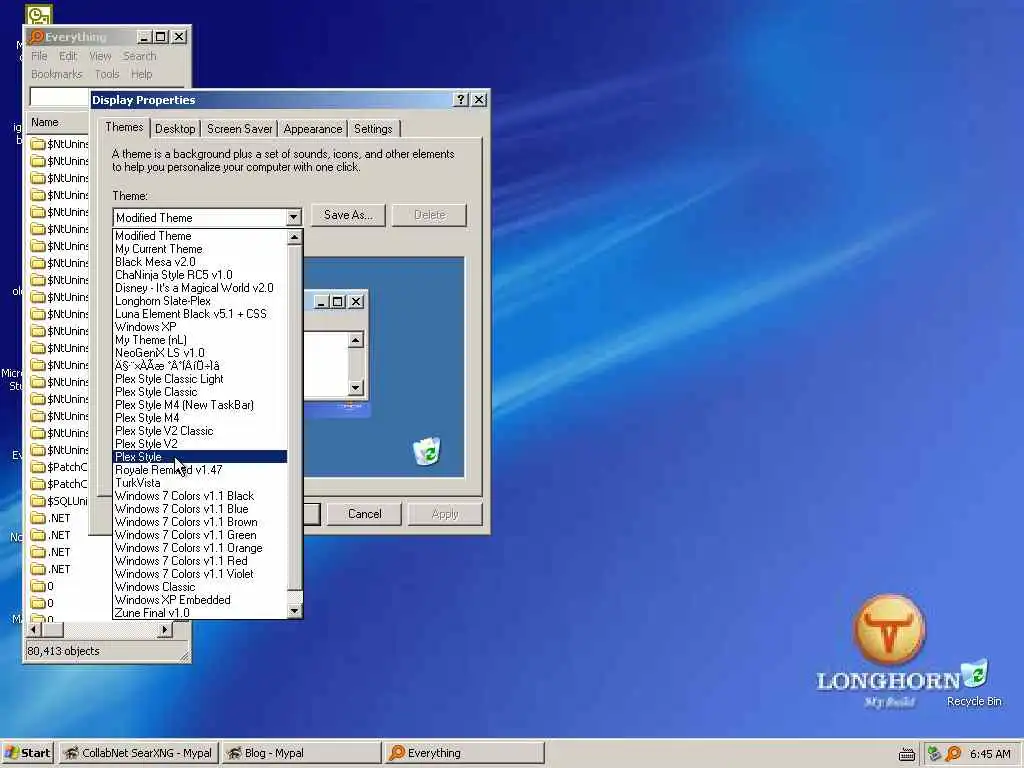
Task: Open Help menu in Everything window
Action: 141,74
